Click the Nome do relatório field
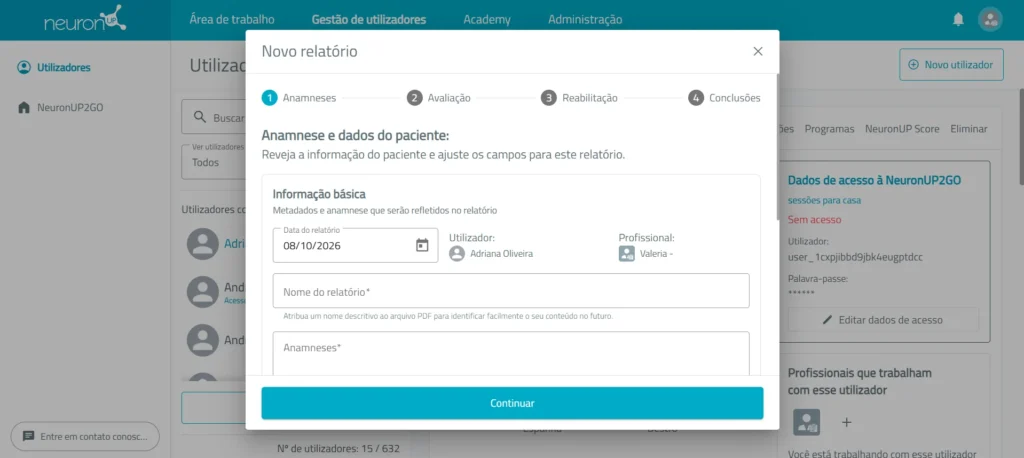1024x458 pixels. click(511, 291)
